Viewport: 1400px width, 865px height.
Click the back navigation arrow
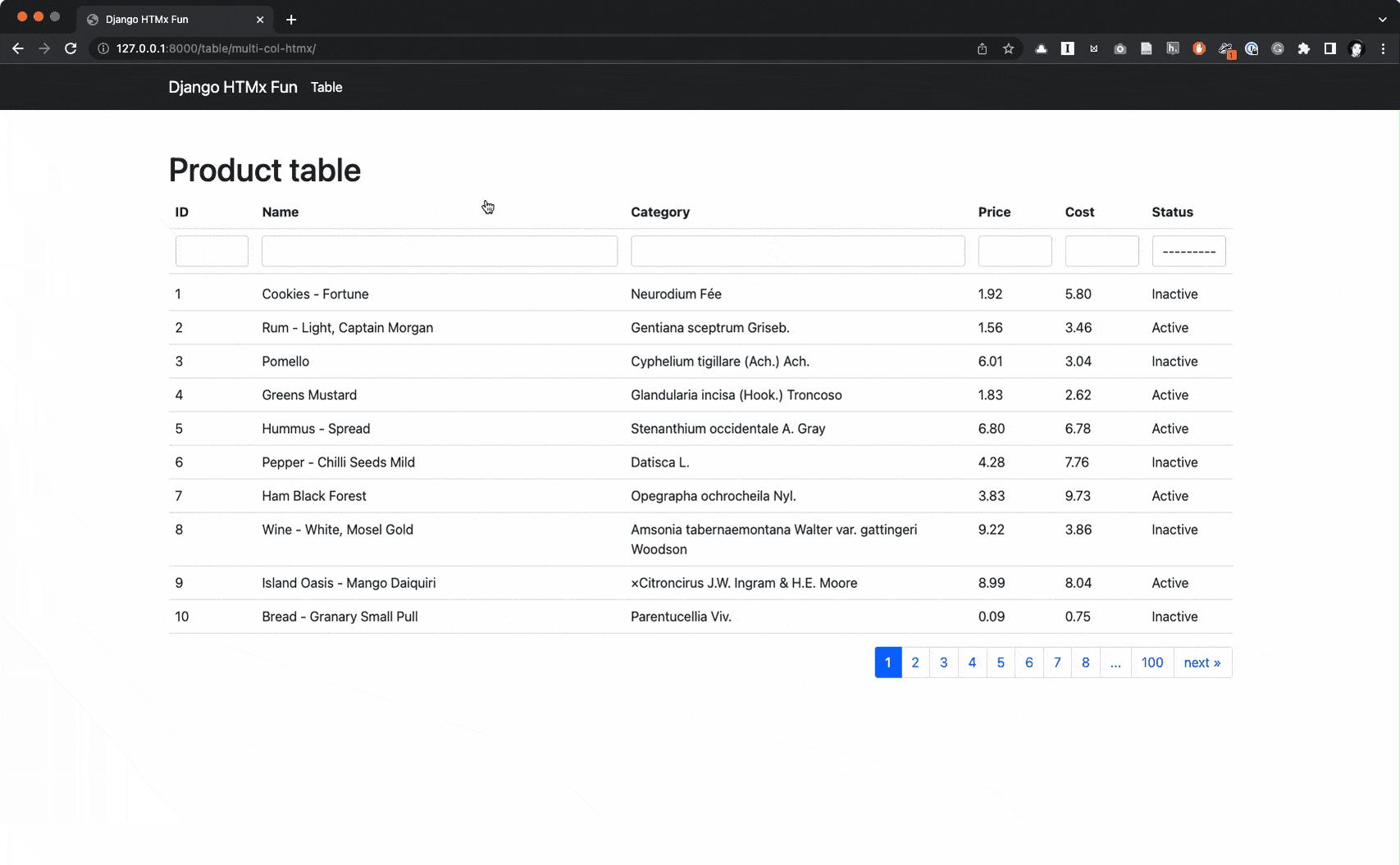[x=18, y=48]
